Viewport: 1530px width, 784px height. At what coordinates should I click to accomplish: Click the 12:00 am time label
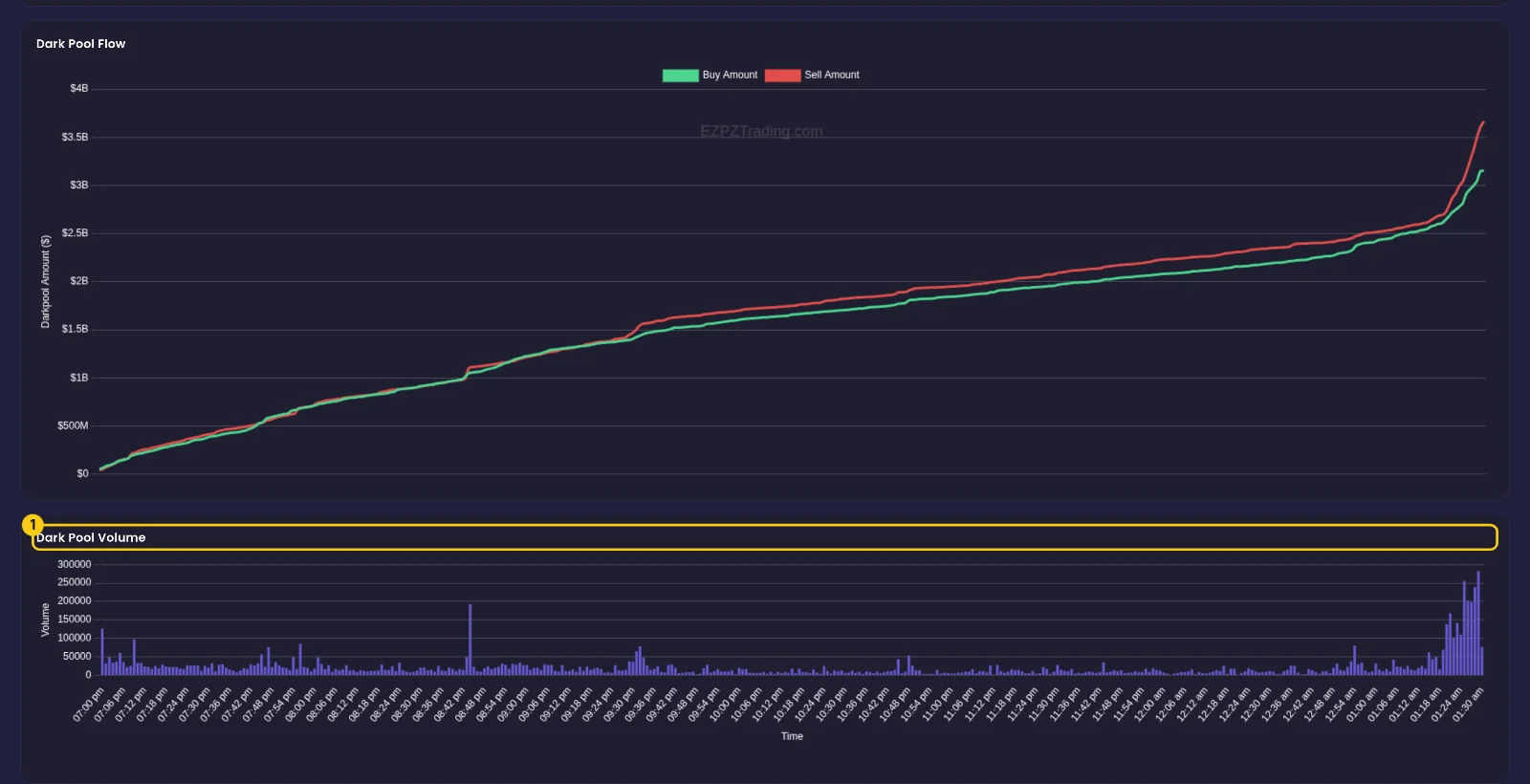click(x=1149, y=704)
